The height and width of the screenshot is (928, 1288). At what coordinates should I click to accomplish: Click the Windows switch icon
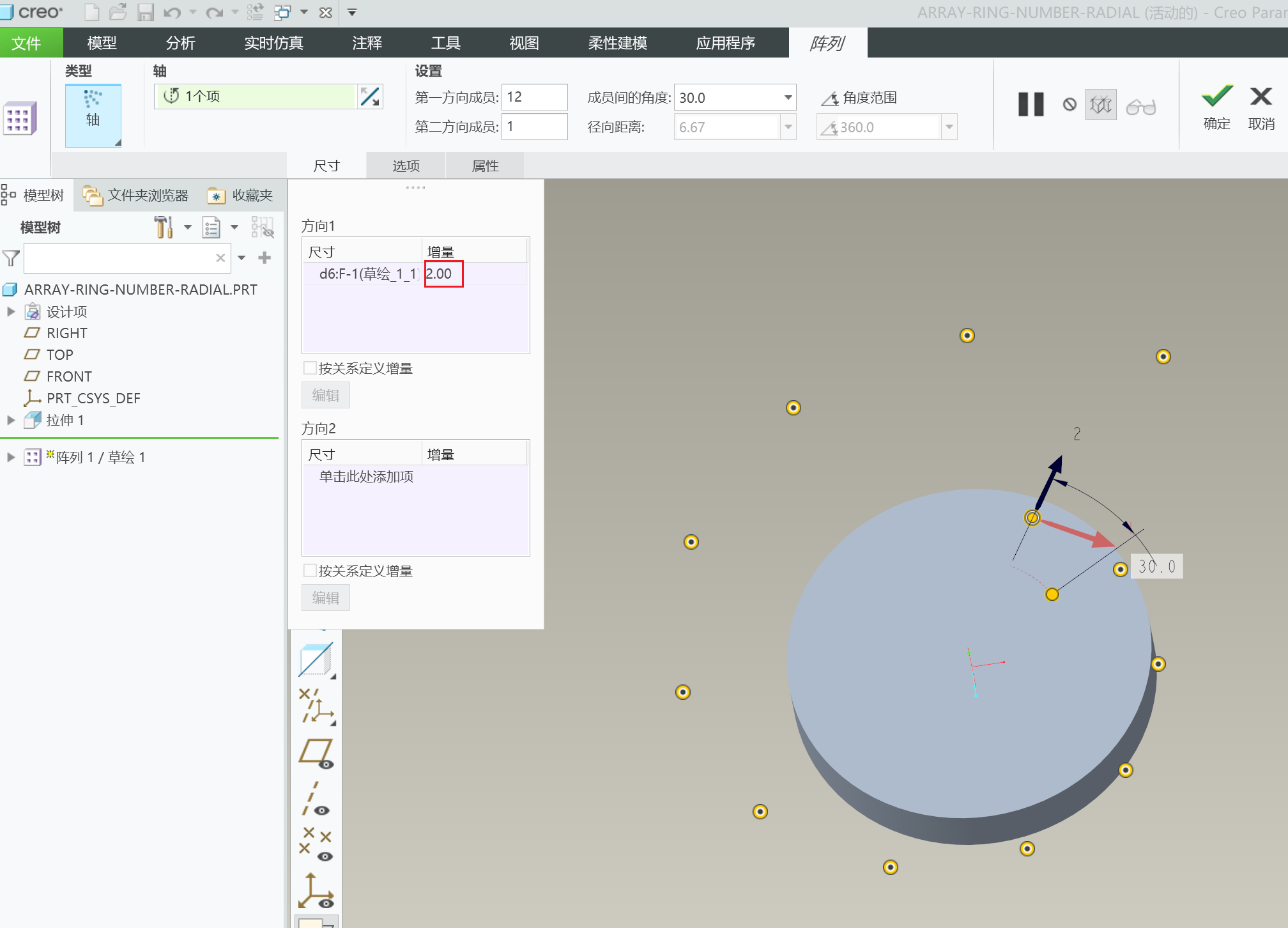(282, 12)
